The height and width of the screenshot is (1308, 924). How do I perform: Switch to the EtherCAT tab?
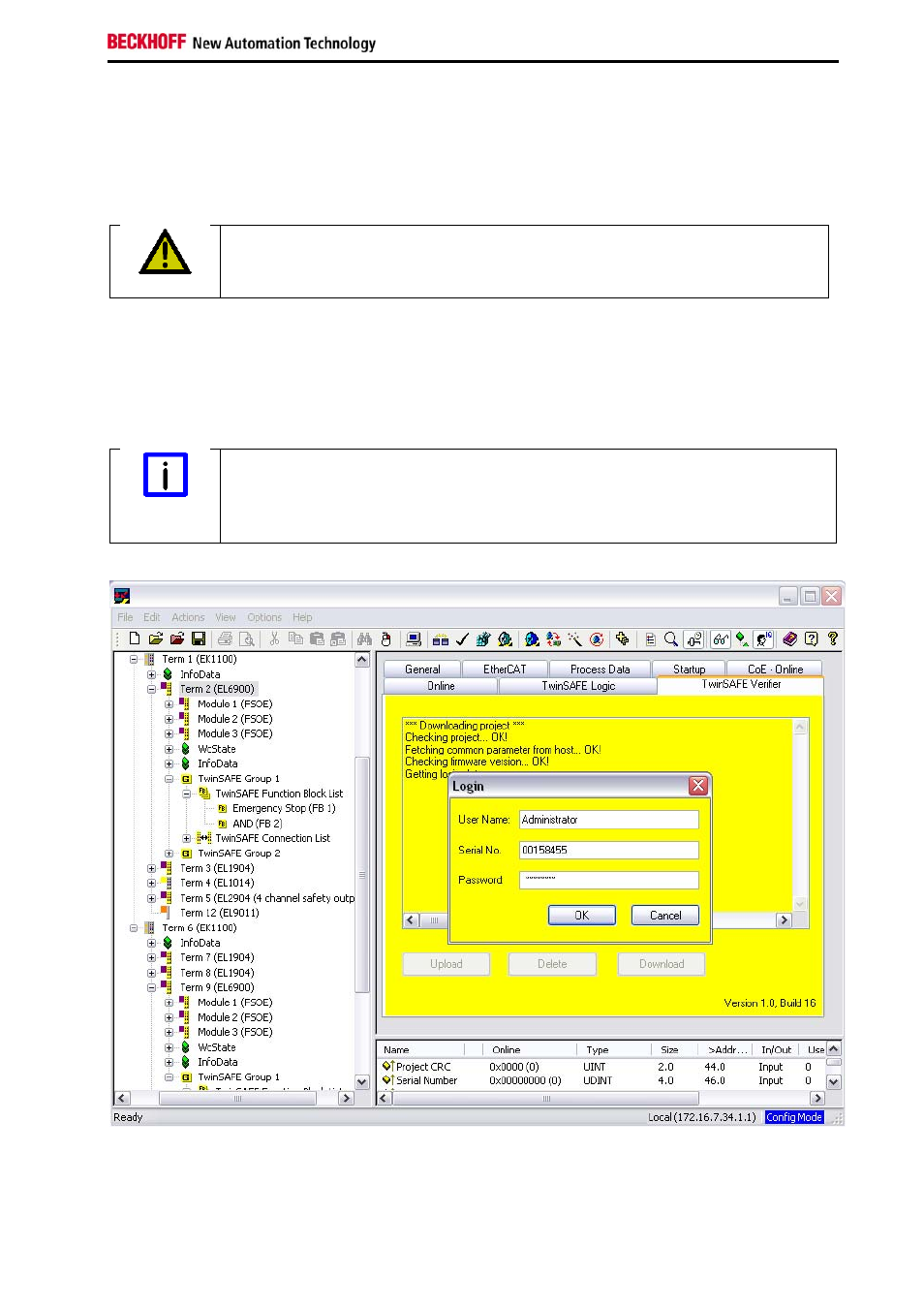505,670
